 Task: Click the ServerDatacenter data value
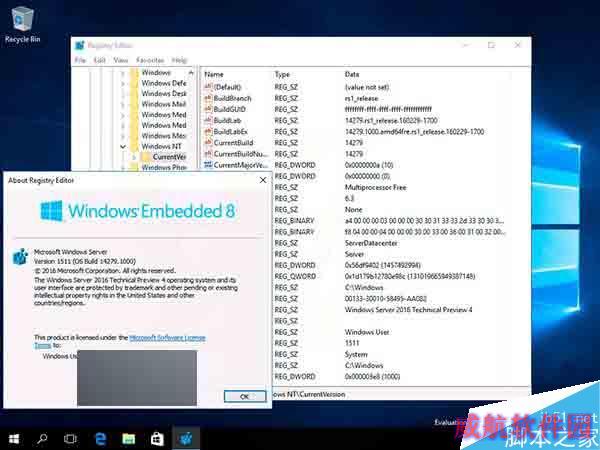[x=371, y=243]
